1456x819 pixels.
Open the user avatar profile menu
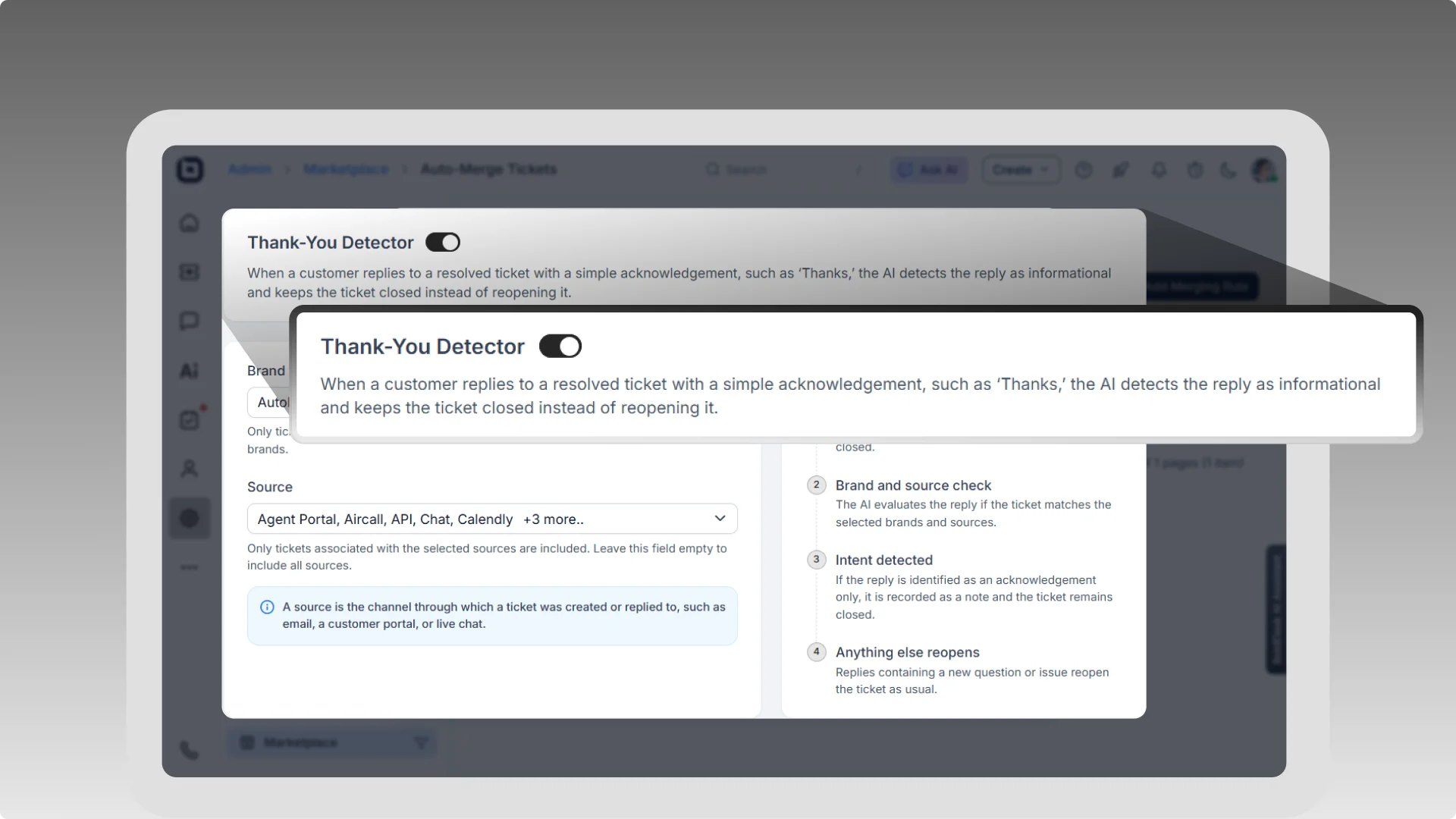click(x=1263, y=170)
